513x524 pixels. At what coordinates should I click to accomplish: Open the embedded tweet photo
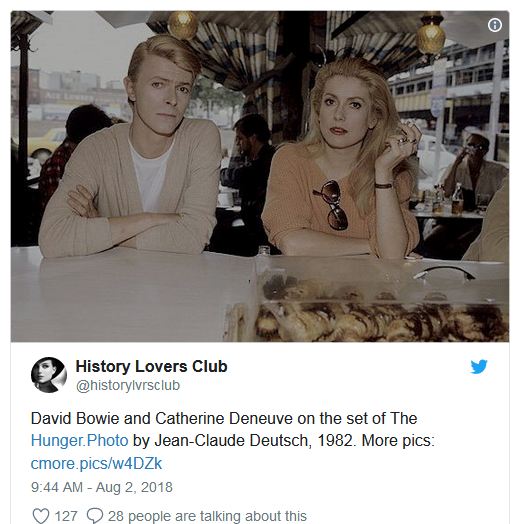[x=260, y=176]
